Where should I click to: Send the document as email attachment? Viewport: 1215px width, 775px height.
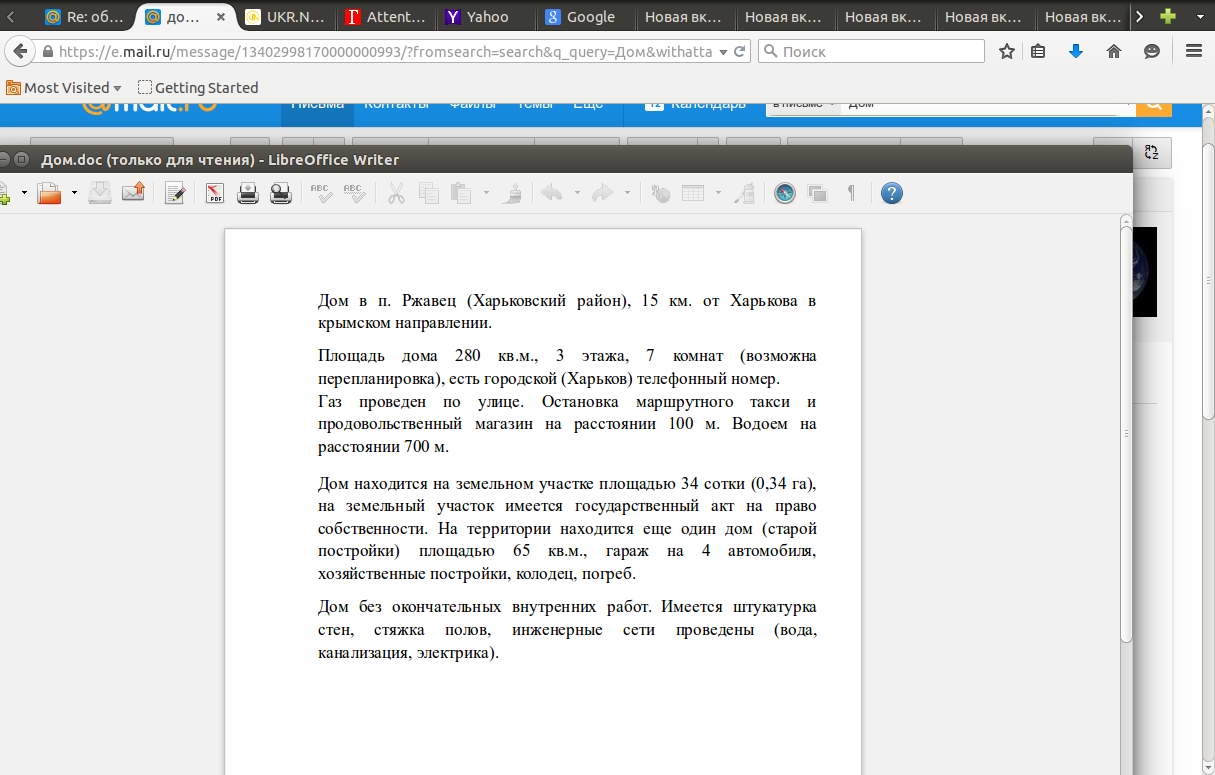click(134, 192)
